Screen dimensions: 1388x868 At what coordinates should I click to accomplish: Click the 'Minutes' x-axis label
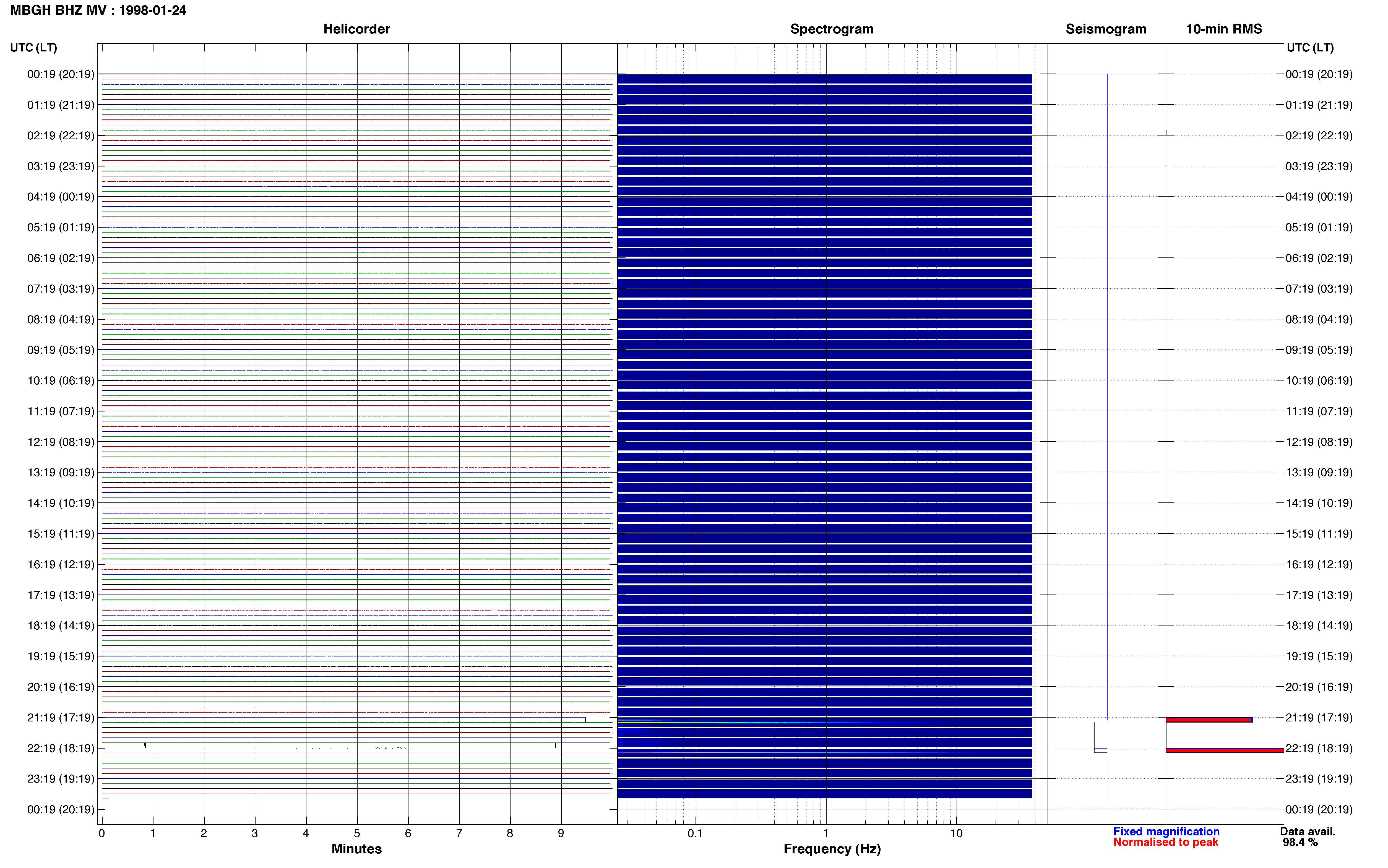(x=356, y=849)
